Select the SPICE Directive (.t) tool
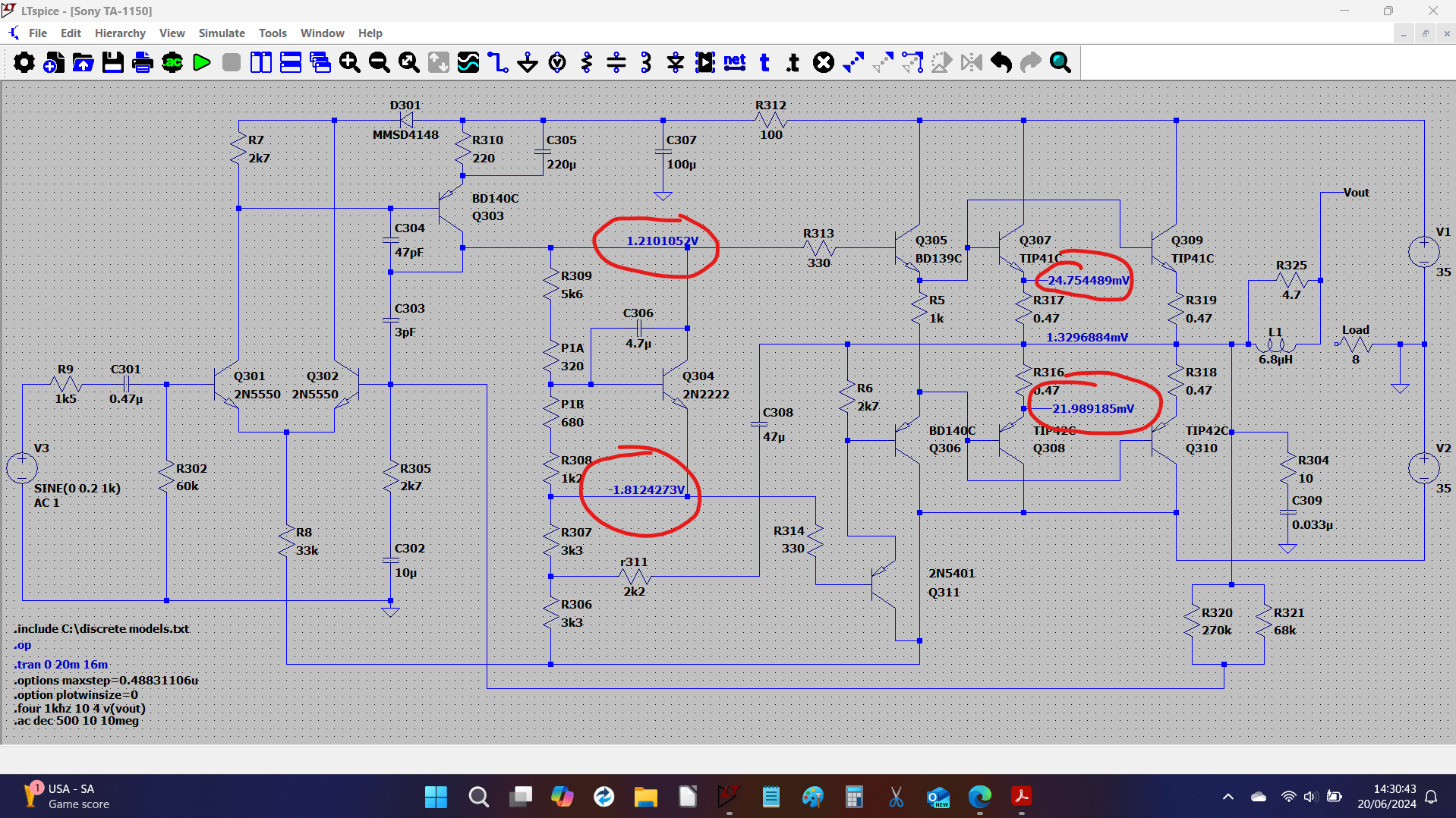Viewport: 1456px width, 818px height. pyautogui.click(x=793, y=62)
